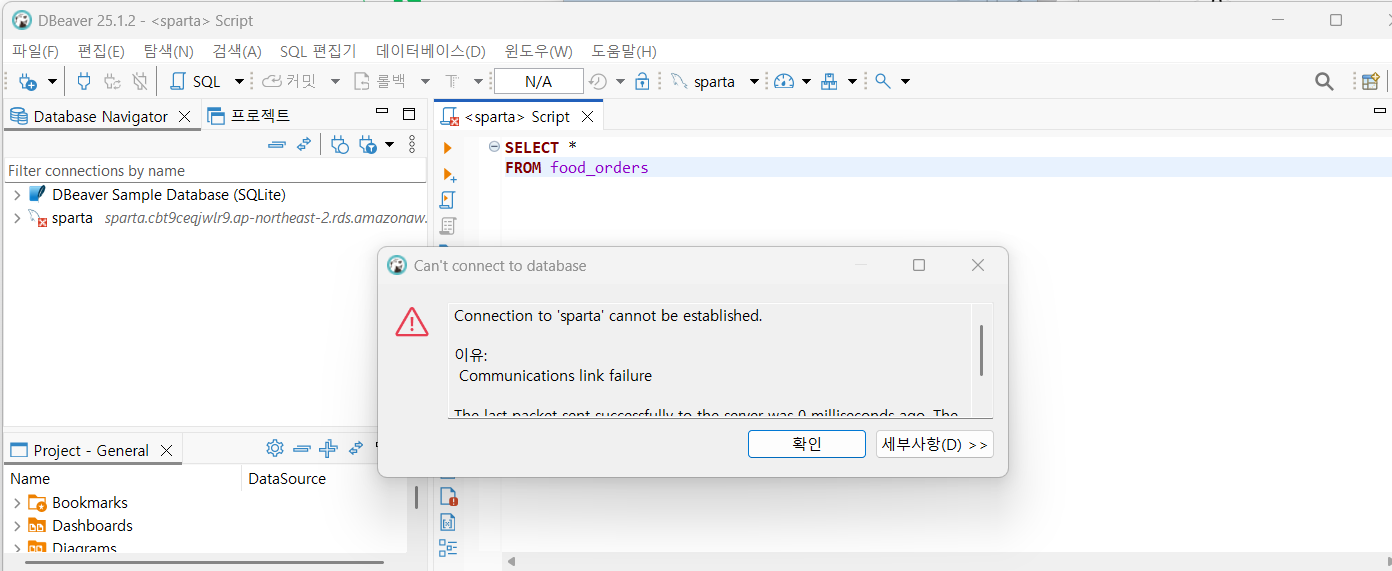The width and height of the screenshot is (1392, 571).
Task: Expand the Dashboards folder
Action: pyautogui.click(x=17, y=526)
